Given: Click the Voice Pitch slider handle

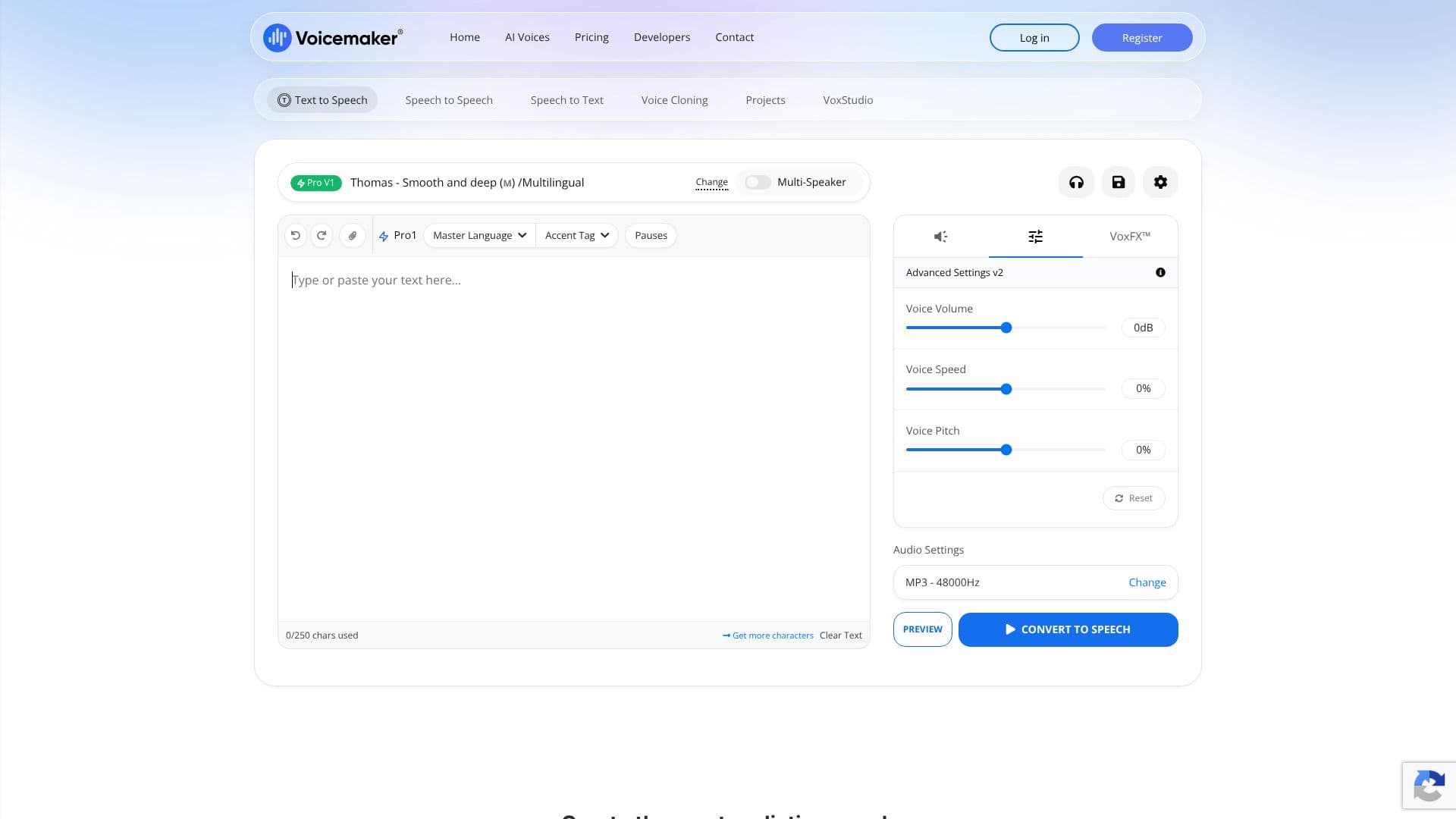Looking at the screenshot, I should 1006,450.
